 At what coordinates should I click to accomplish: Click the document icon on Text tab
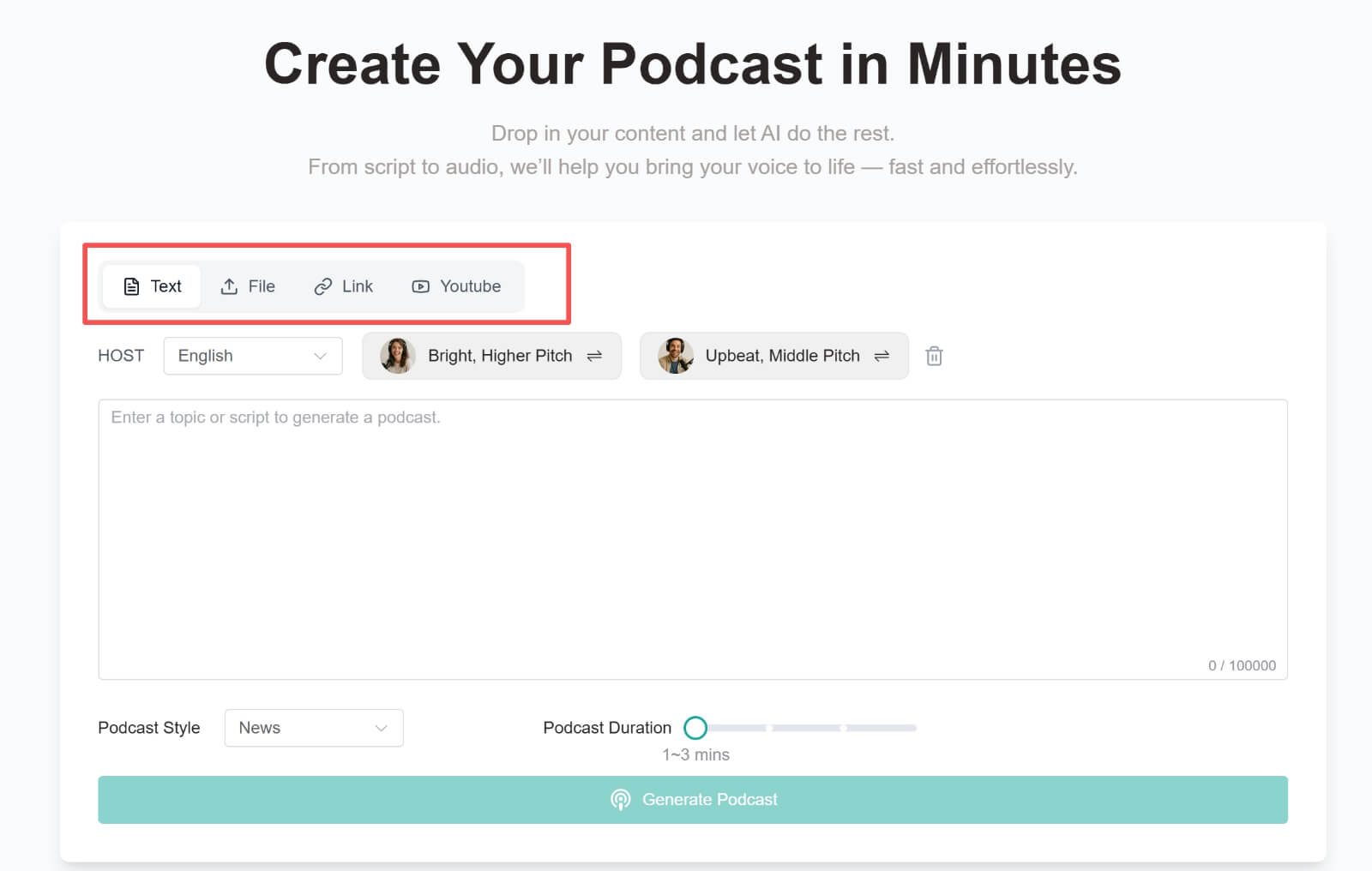(x=131, y=286)
